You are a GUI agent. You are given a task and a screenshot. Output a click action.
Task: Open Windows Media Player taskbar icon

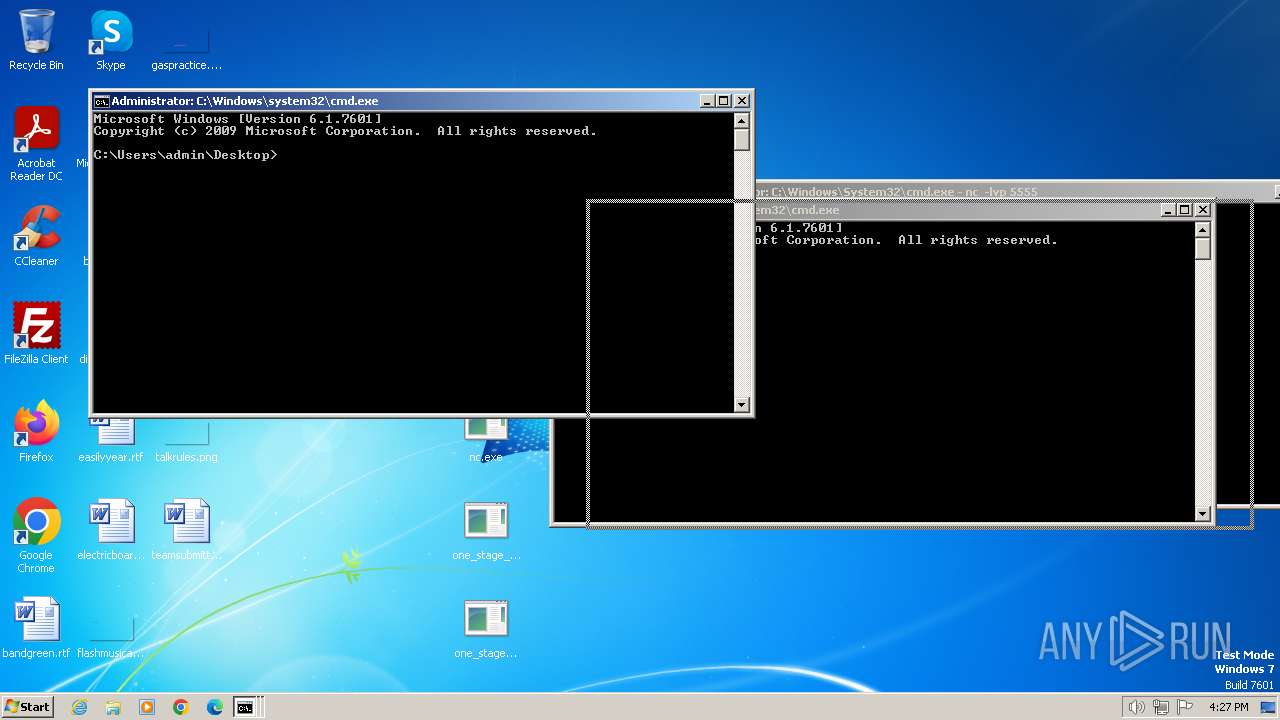(x=147, y=707)
